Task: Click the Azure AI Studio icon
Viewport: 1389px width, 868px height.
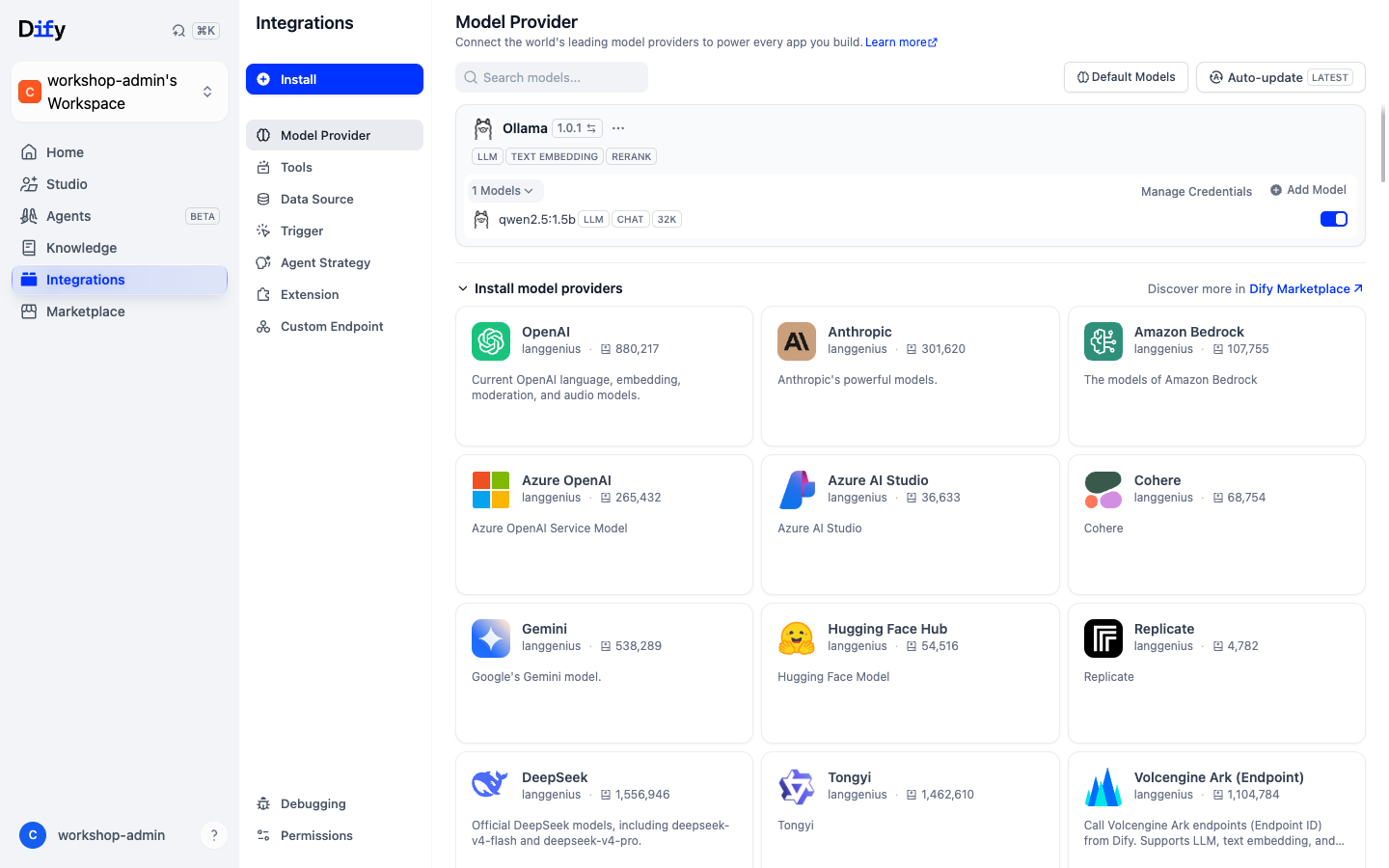Action: 797,490
